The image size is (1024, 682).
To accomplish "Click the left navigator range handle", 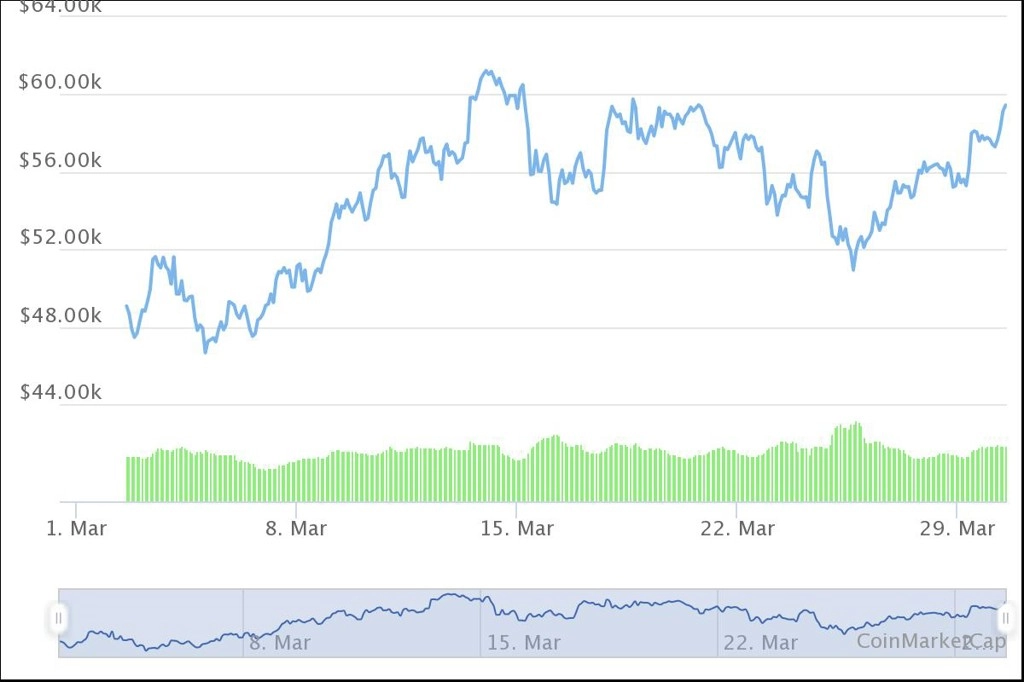I will tap(59, 618).
